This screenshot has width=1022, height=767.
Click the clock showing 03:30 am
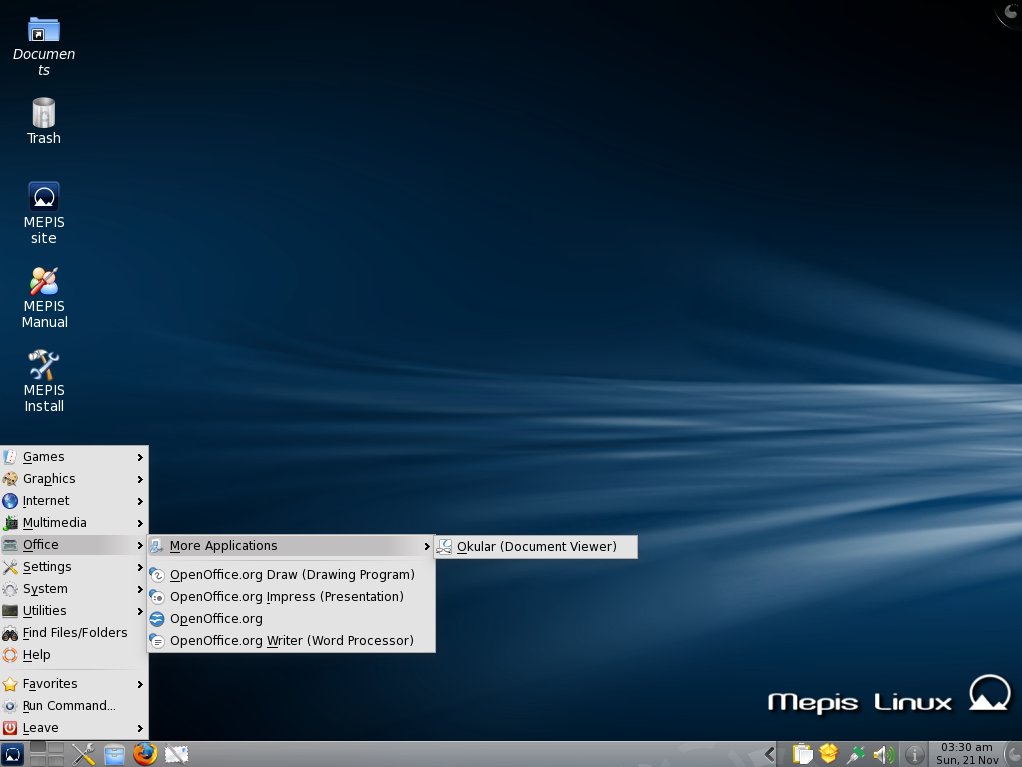pyautogui.click(x=967, y=754)
